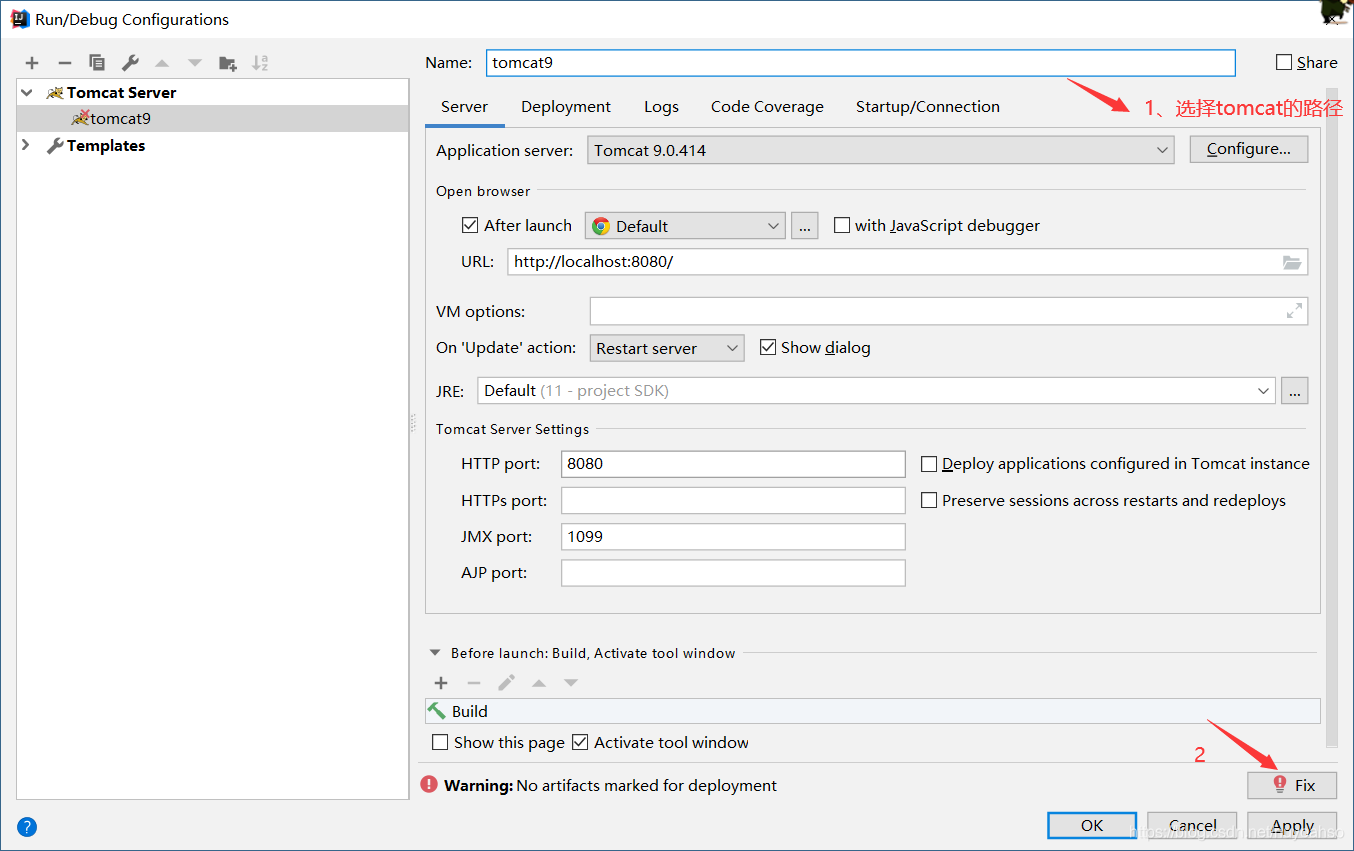Add new configuration with plus icon
Screen dimensions: 1354x851
[x=32, y=63]
